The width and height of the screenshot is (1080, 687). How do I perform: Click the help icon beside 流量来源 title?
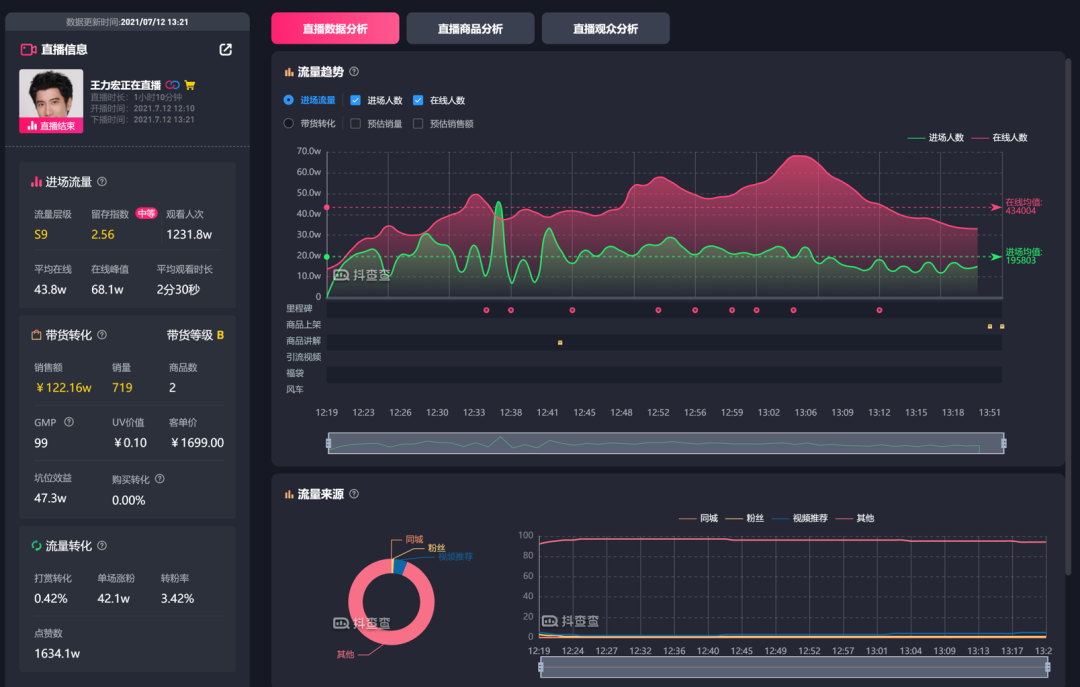354,494
